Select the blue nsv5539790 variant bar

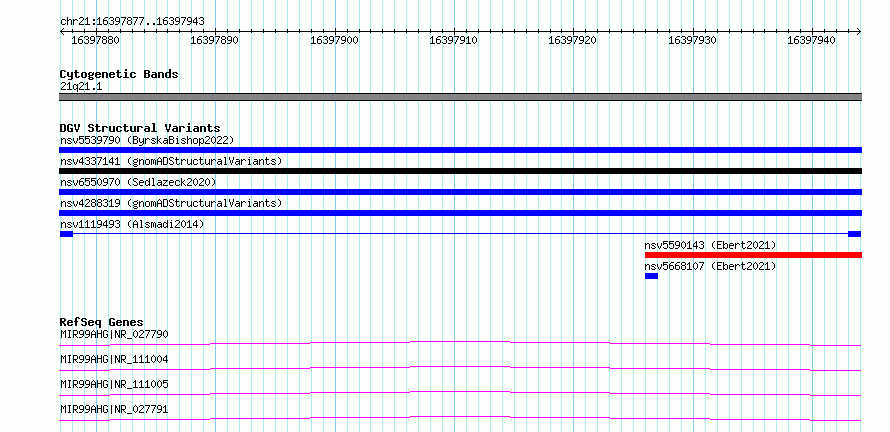point(460,150)
